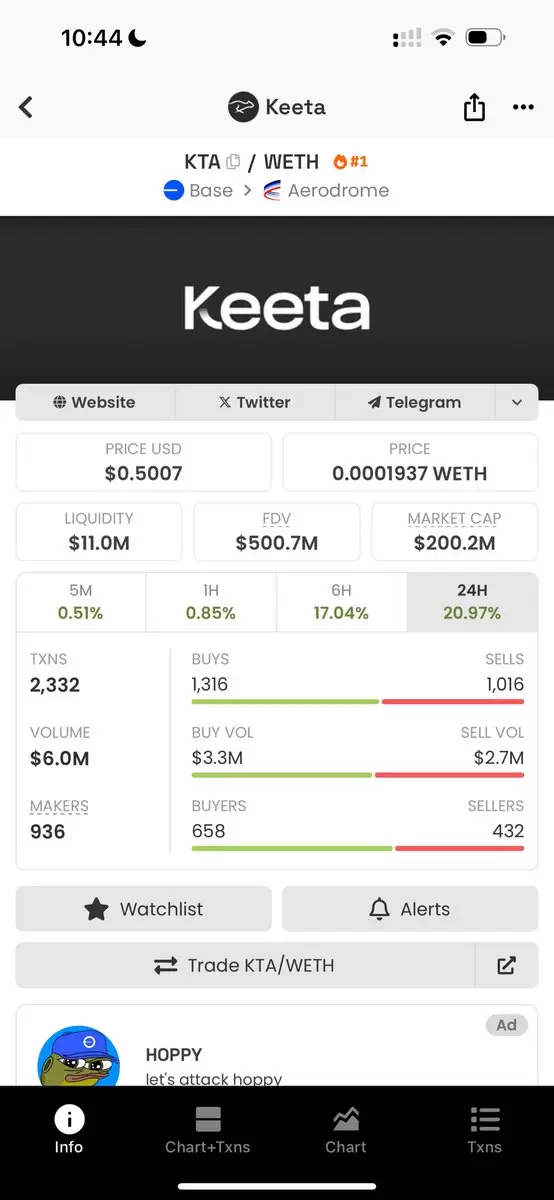Add Keeta to Watchlist
The image size is (554, 1200).
144,909
